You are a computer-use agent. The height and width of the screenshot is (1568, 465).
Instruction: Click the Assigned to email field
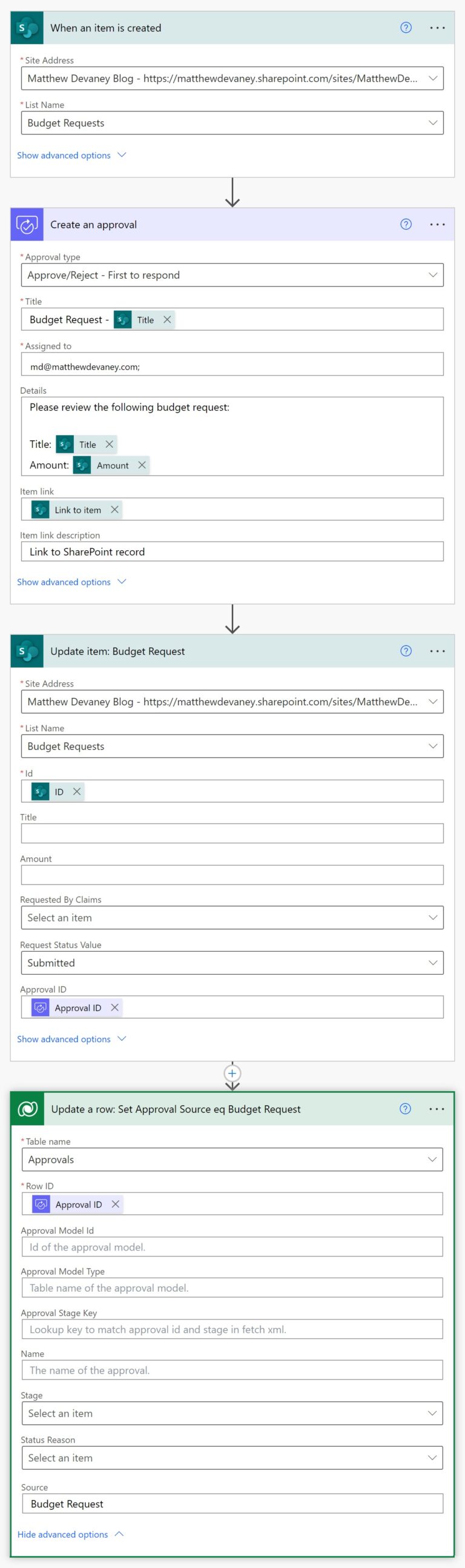tap(232, 366)
